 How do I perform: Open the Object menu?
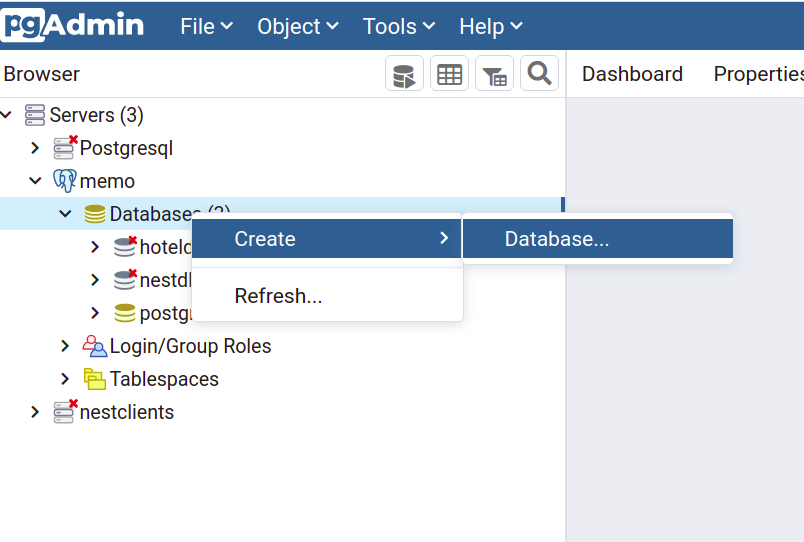(298, 26)
